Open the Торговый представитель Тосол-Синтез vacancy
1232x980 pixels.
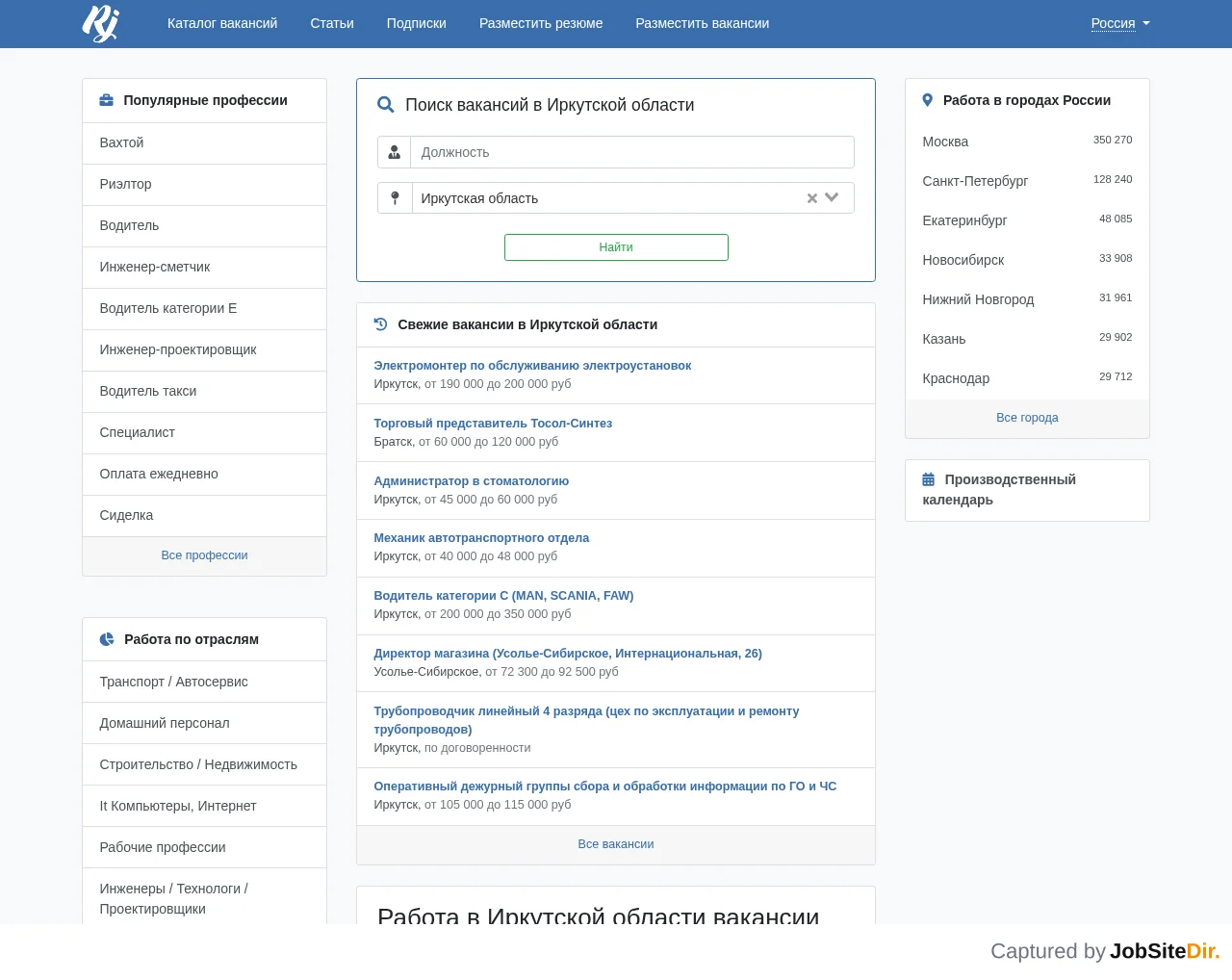click(x=493, y=424)
